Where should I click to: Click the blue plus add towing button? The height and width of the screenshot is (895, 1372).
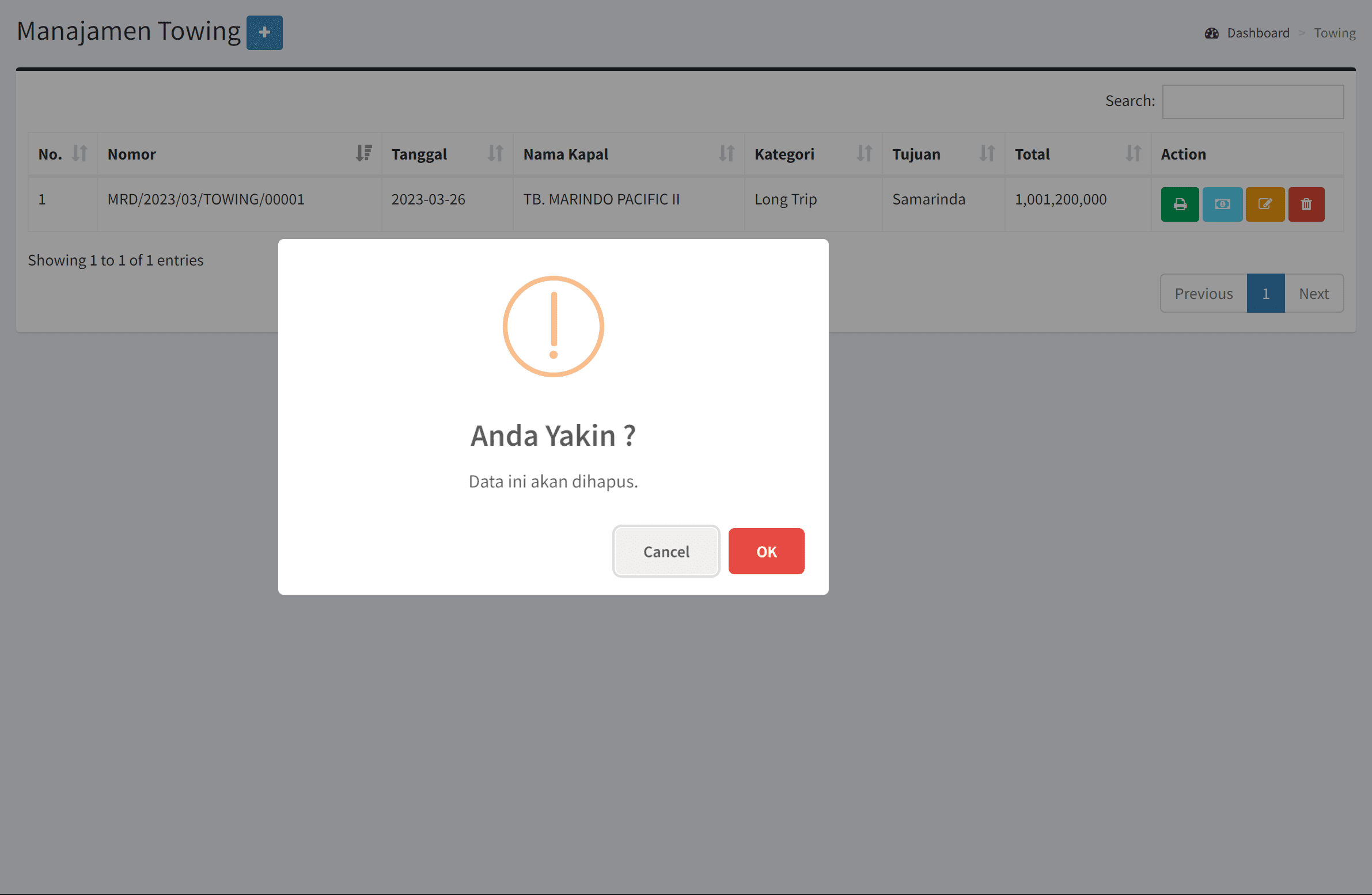coord(264,33)
